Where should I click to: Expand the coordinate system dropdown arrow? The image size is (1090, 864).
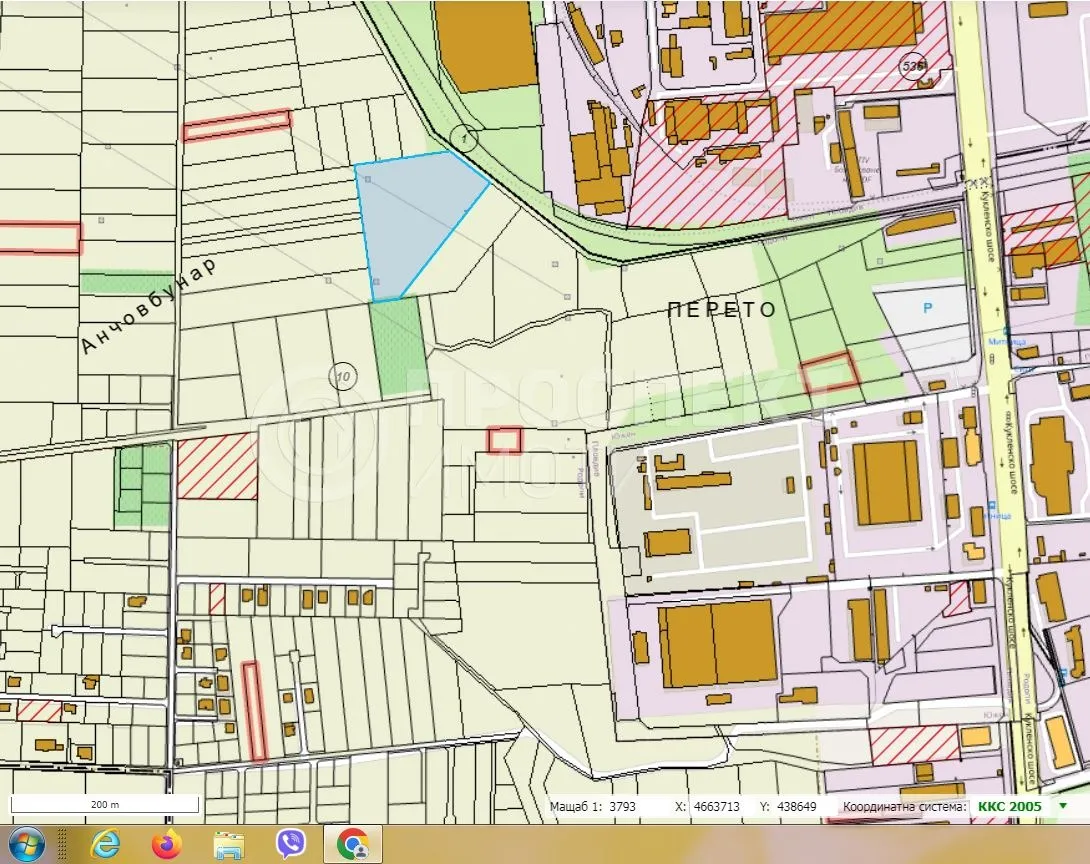tap(1063, 806)
